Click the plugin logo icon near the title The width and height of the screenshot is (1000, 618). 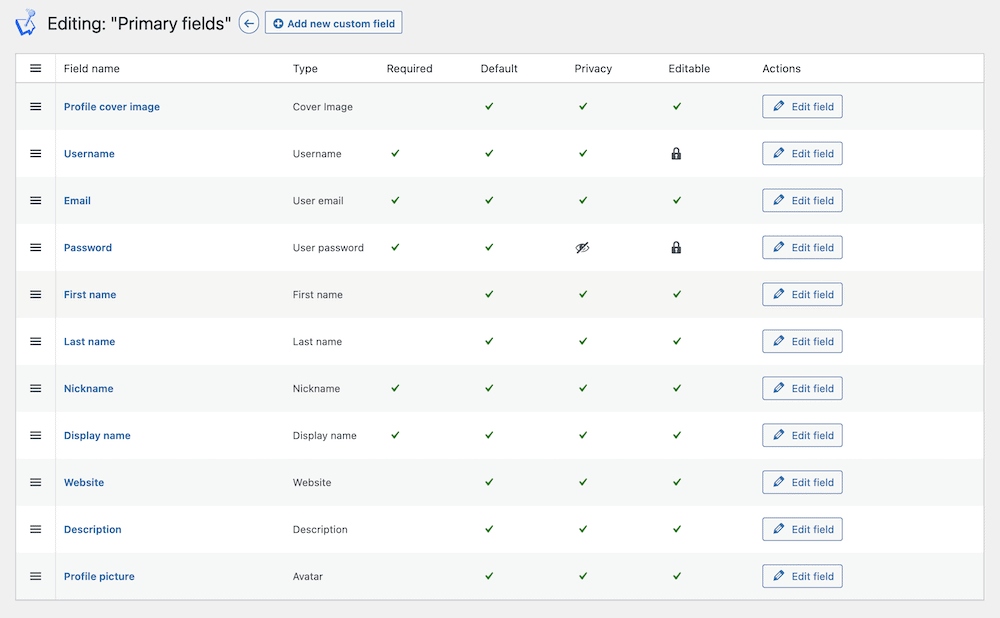[x=26, y=22]
